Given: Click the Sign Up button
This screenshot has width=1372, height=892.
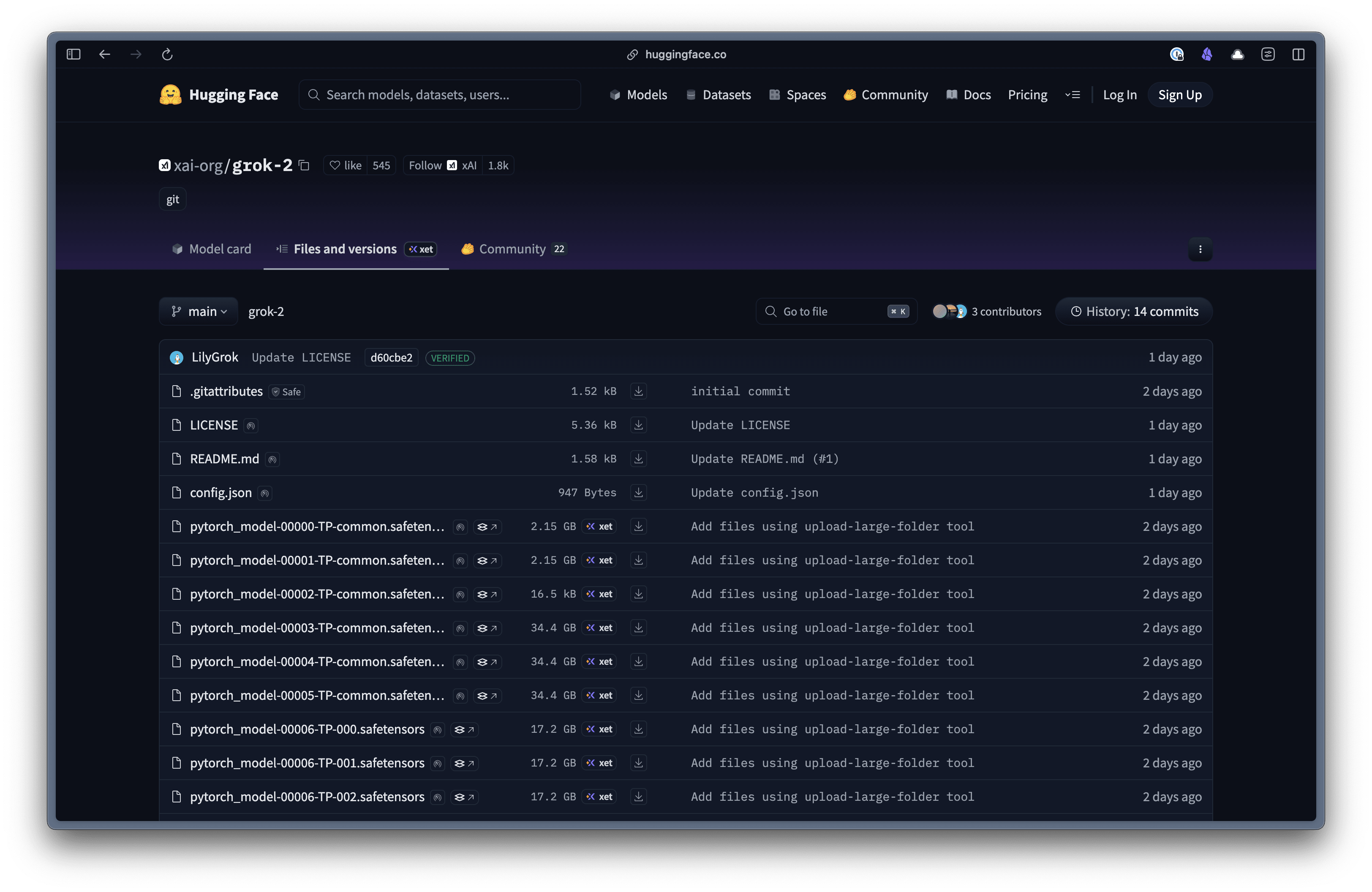Looking at the screenshot, I should pos(1179,95).
